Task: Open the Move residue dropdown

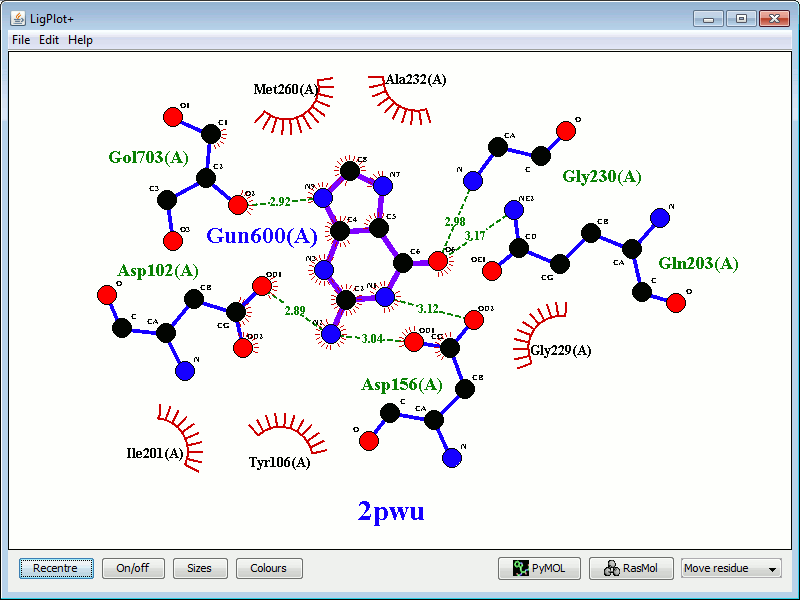Action: 731,568
